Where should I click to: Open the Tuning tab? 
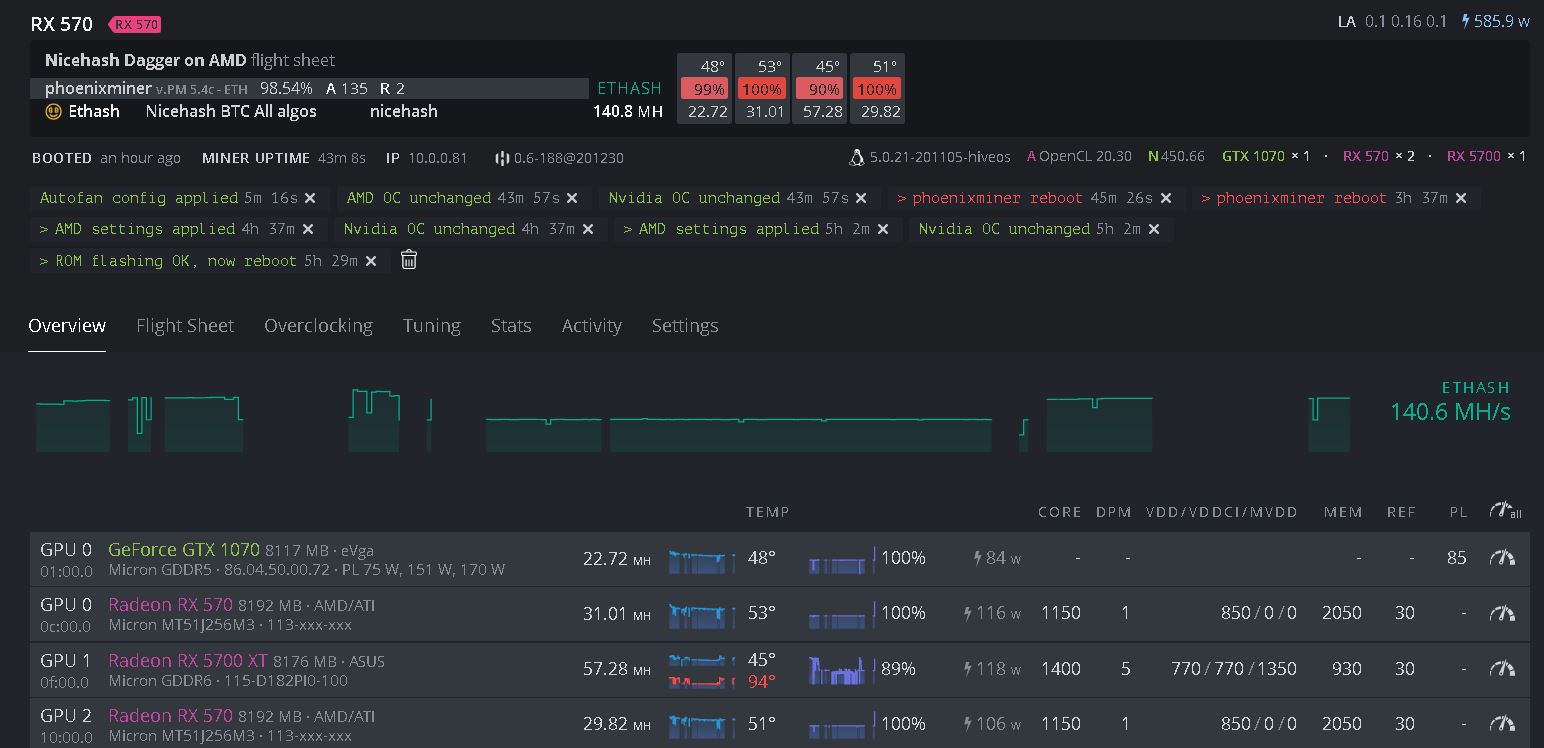click(432, 326)
